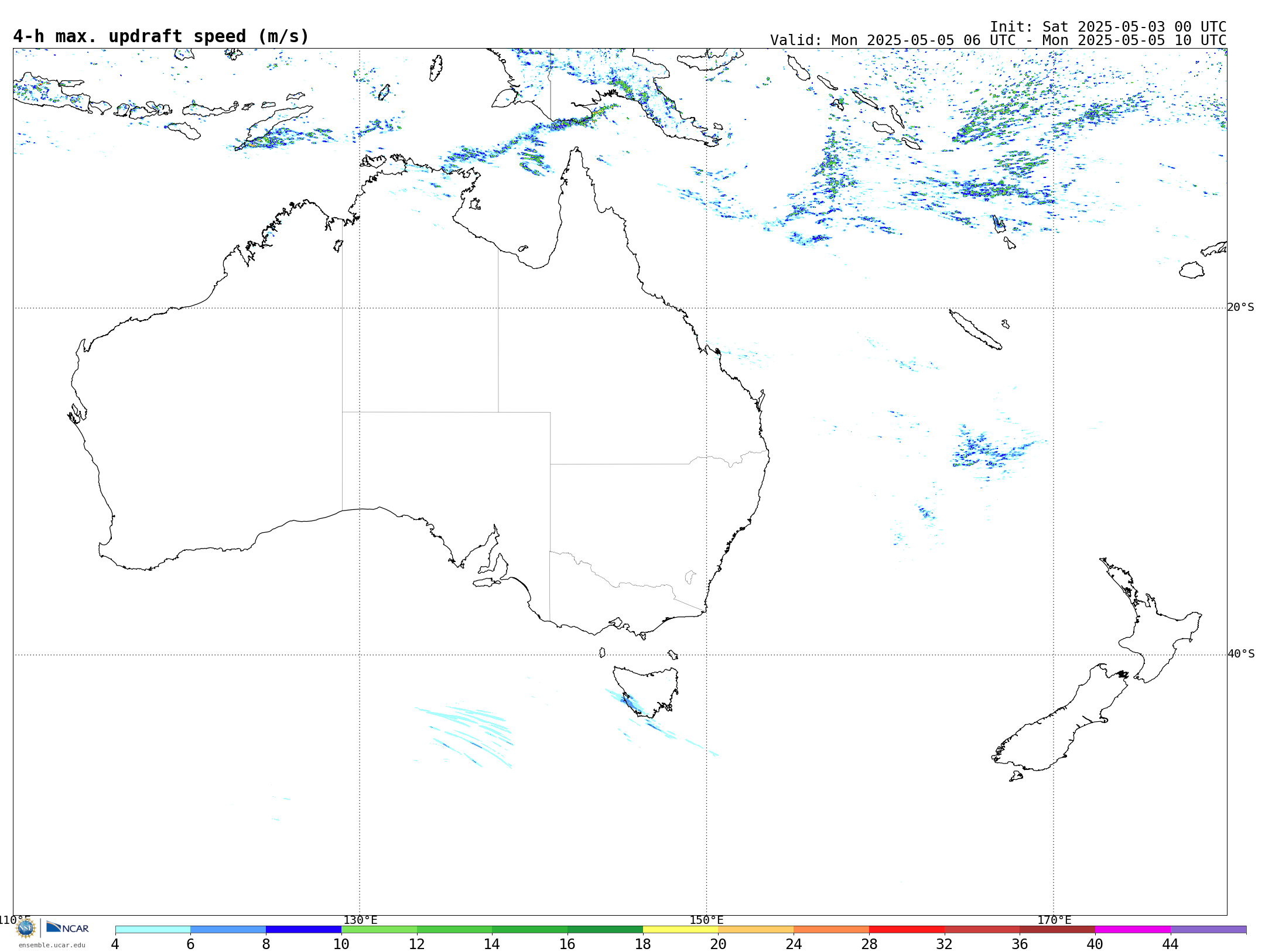Pick the muted red 32–36 colorbar swatch
Image resolution: width=1265 pixels, height=952 pixels.
click(982, 930)
